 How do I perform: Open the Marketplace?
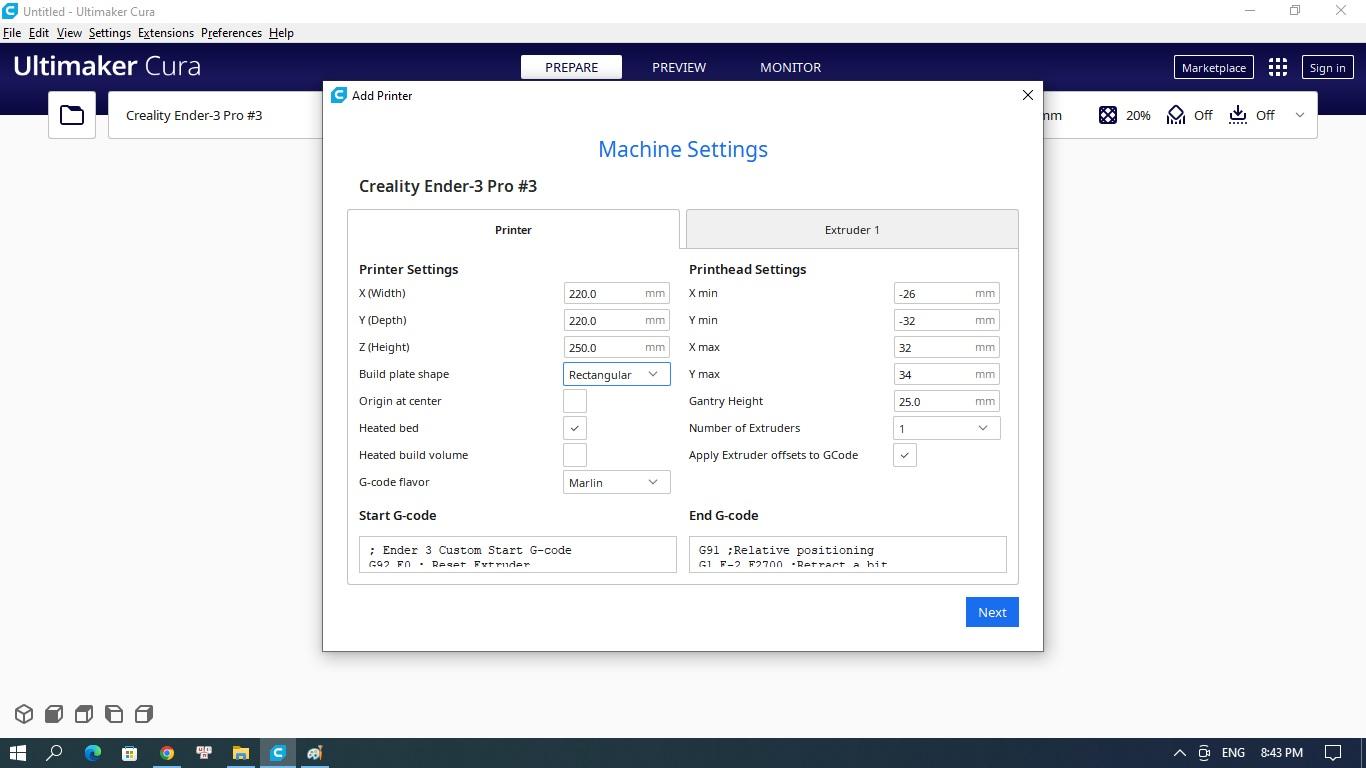[1213, 67]
